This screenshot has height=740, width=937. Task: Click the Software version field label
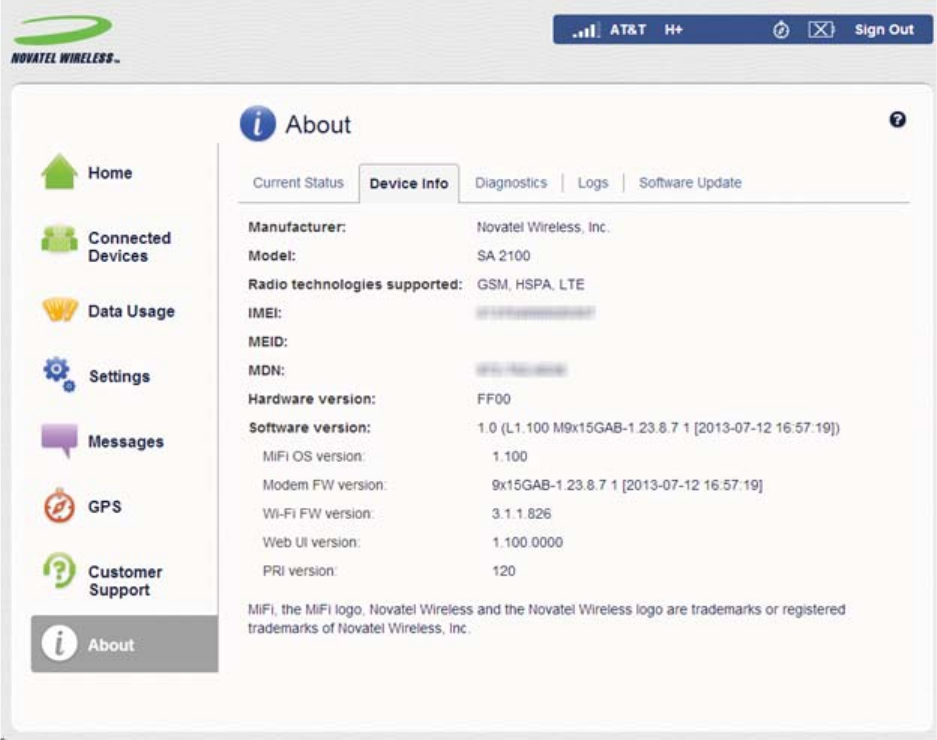[x=310, y=427]
